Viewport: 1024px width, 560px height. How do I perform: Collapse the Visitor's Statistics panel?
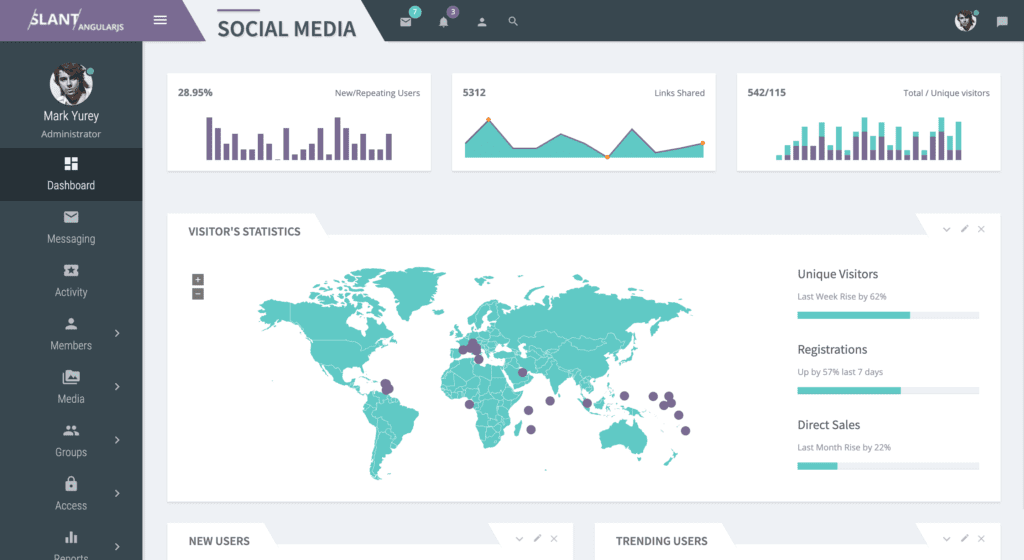(946, 229)
